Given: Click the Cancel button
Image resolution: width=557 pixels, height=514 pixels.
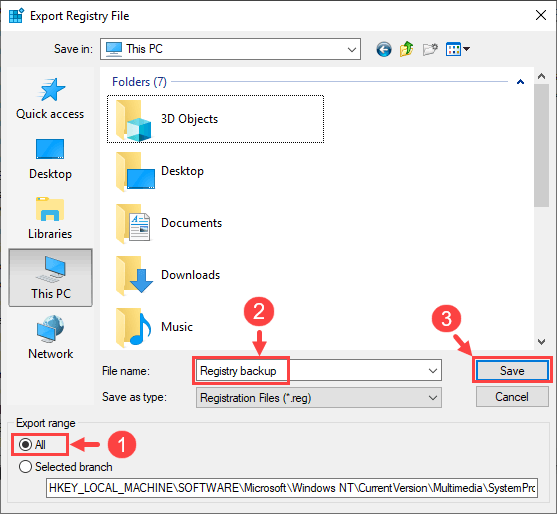Looking at the screenshot, I should point(512,396).
